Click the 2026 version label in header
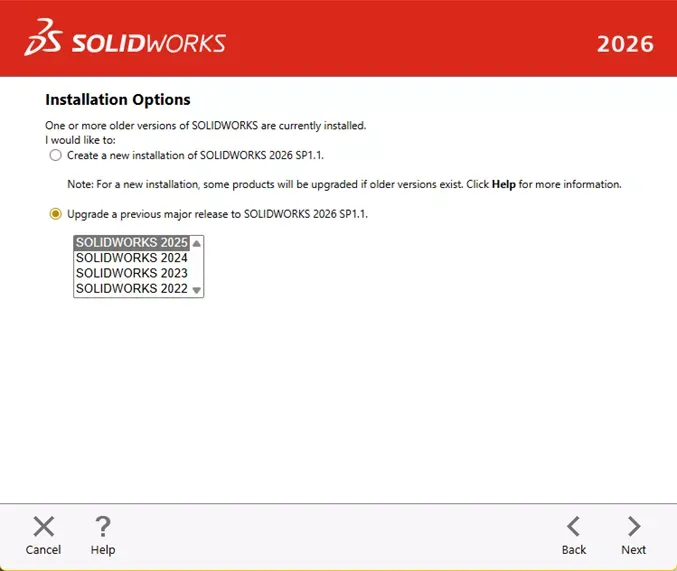Viewport: 677px width, 571px height. tap(625, 44)
